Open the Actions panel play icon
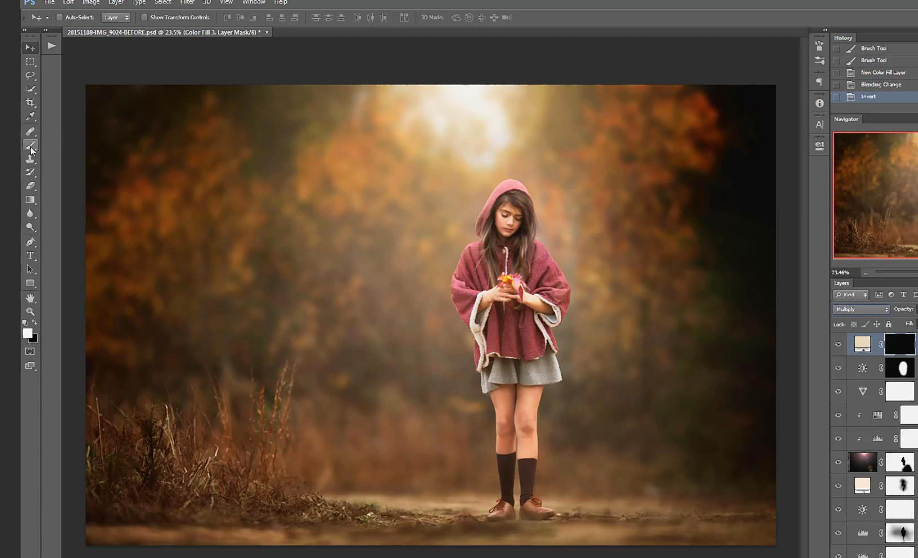The width and height of the screenshot is (918, 558). [x=52, y=46]
